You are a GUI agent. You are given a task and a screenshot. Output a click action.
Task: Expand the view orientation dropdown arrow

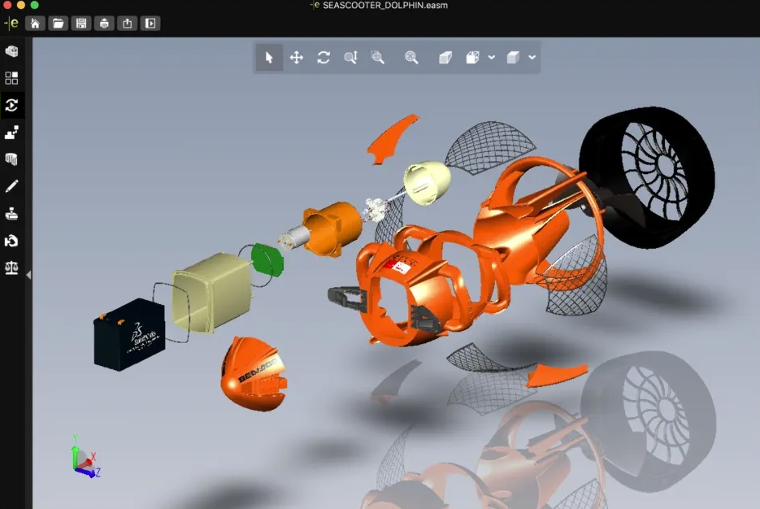491,57
